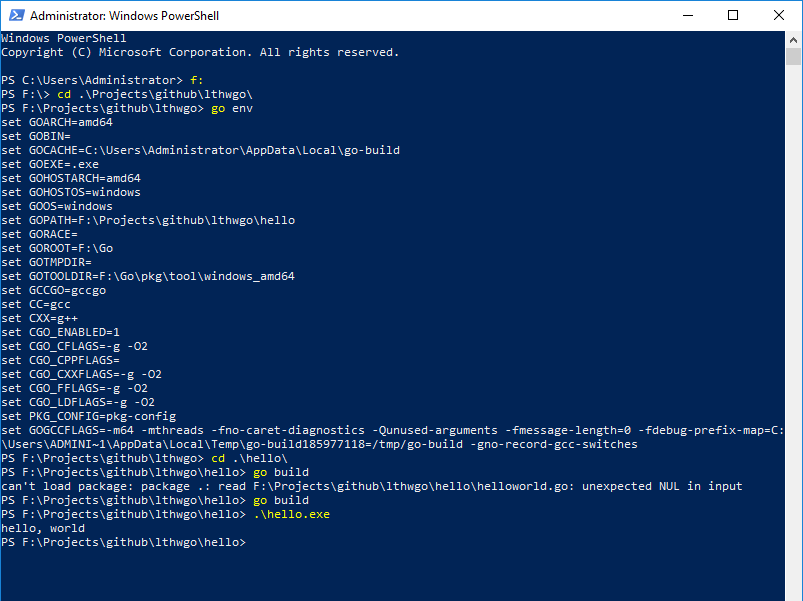The width and height of the screenshot is (803, 601).
Task: Click the 'Windows PowerShell' banner line
Action: 64,38
